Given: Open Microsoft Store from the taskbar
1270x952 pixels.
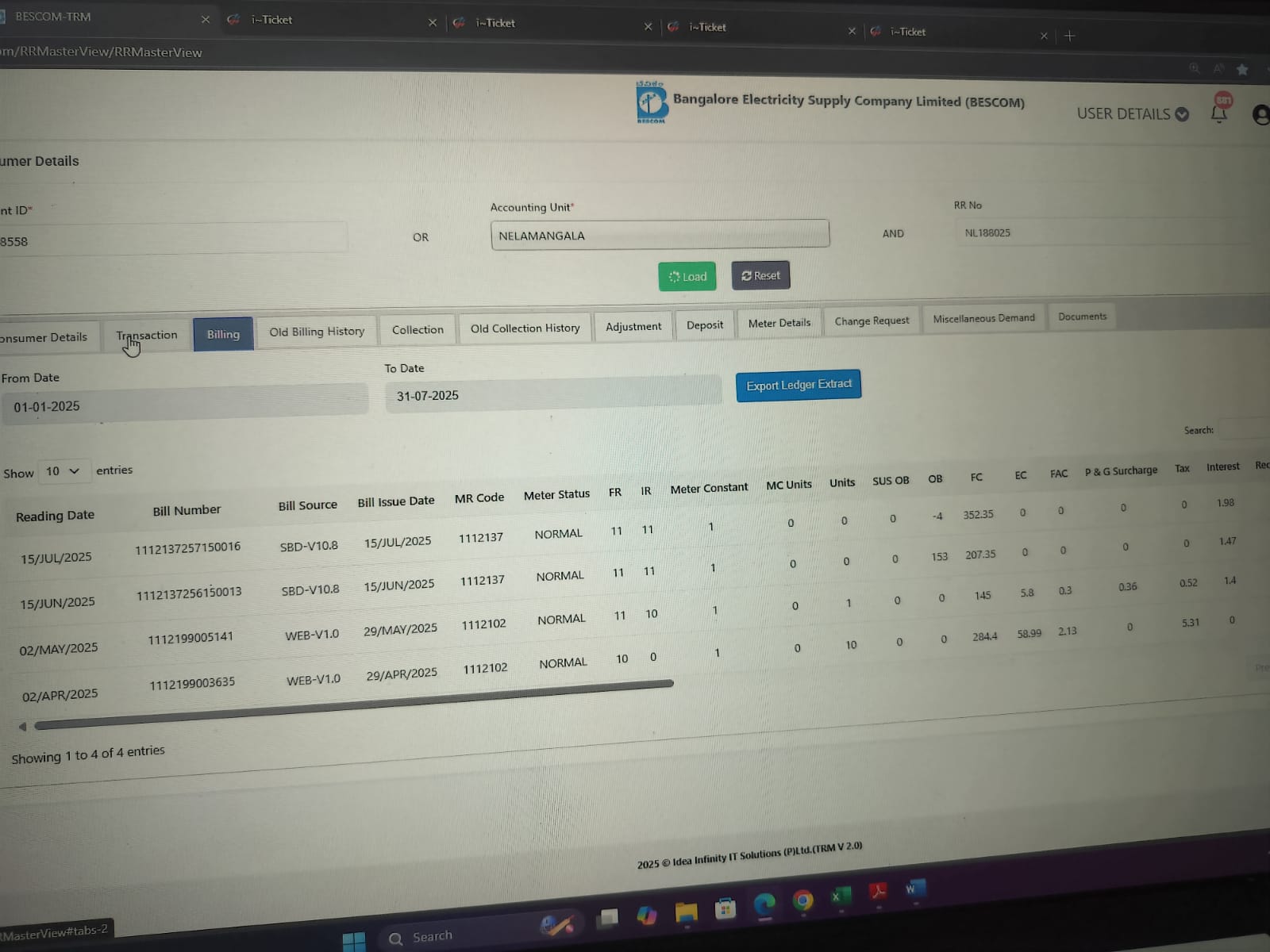Looking at the screenshot, I should [x=725, y=909].
